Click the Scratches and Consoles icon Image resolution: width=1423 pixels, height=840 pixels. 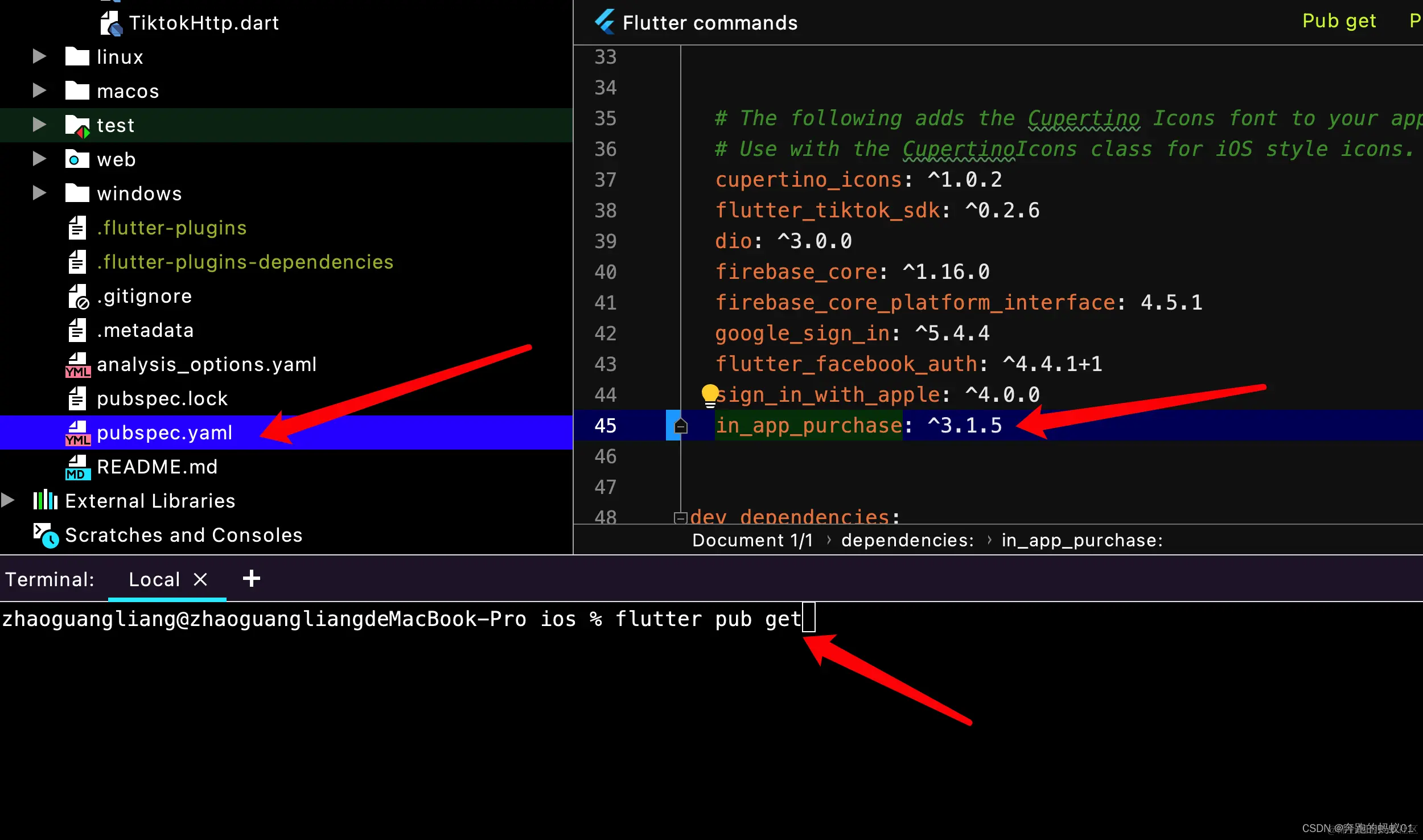pyautogui.click(x=45, y=535)
